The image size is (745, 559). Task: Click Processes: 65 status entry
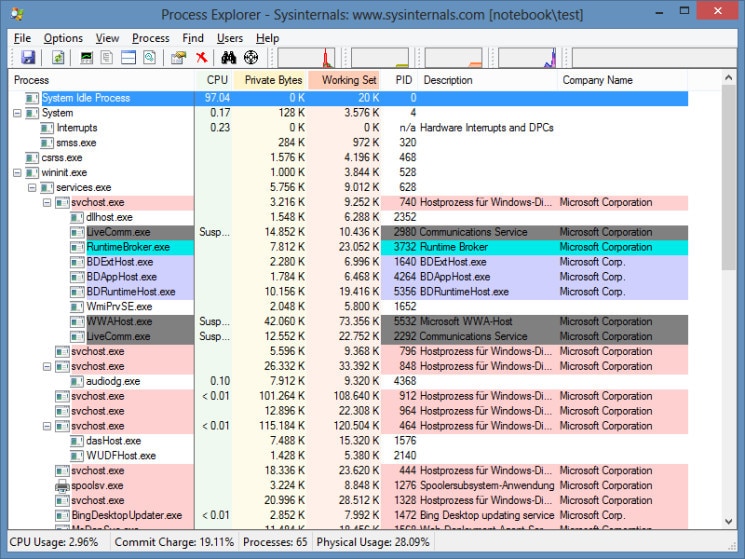[275, 542]
